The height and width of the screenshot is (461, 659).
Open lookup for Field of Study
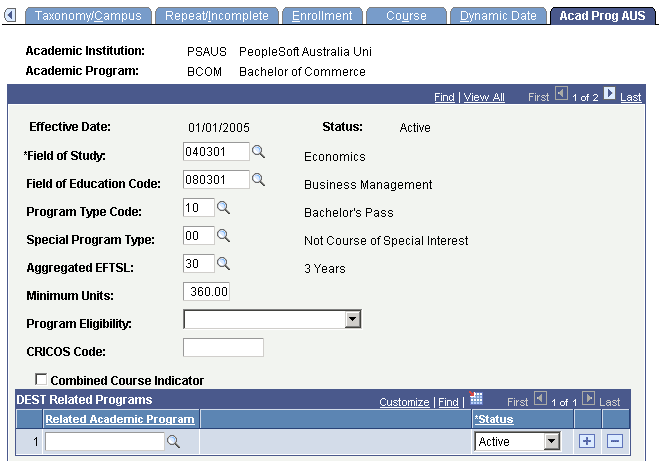258,151
